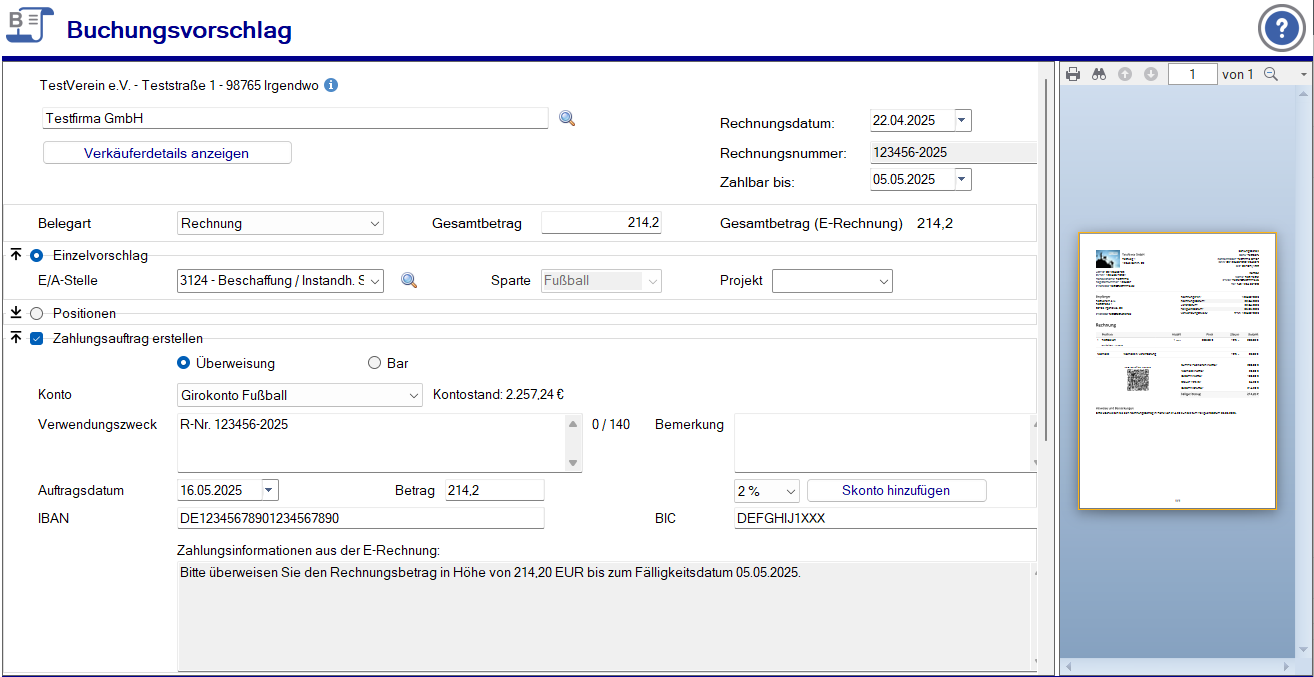Click the help question mark icon
This screenshot has width=1314, height=677.
click(x=1281, y=29)
